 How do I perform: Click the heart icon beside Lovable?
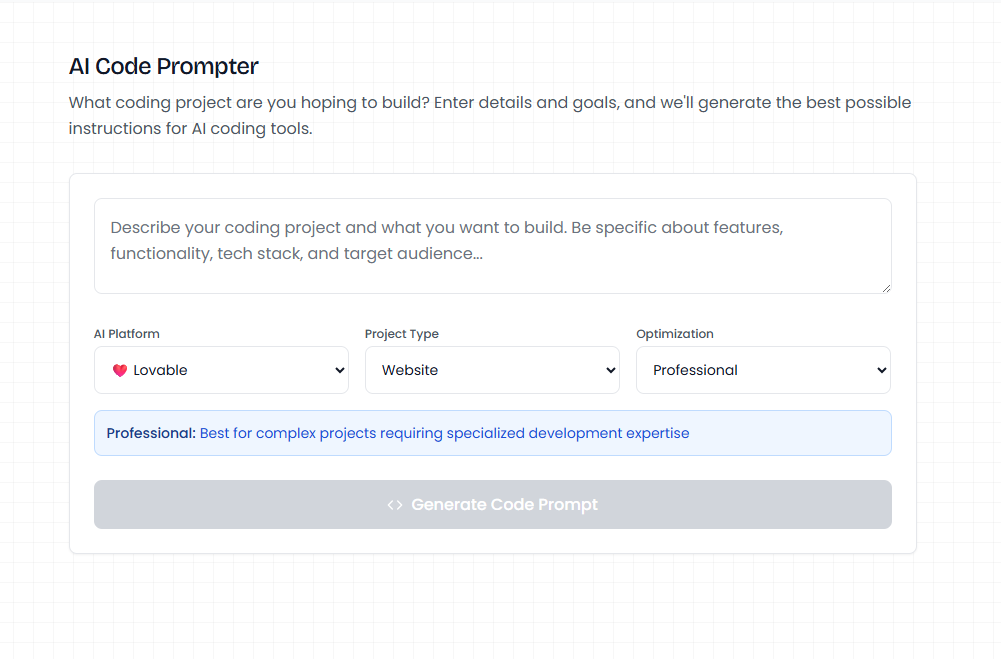coord(120,370)
